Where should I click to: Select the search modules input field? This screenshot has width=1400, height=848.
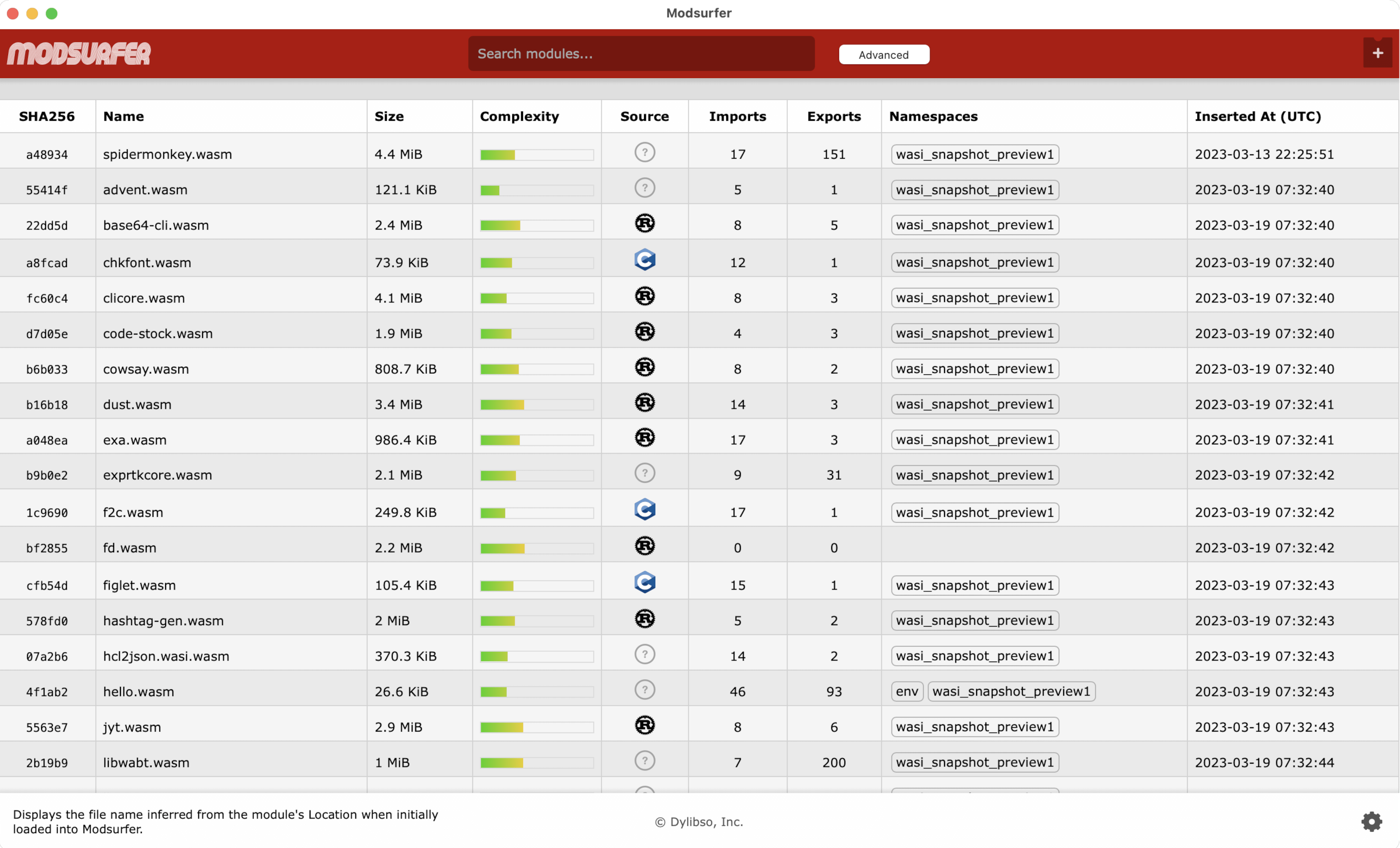[x=641, y=54]
